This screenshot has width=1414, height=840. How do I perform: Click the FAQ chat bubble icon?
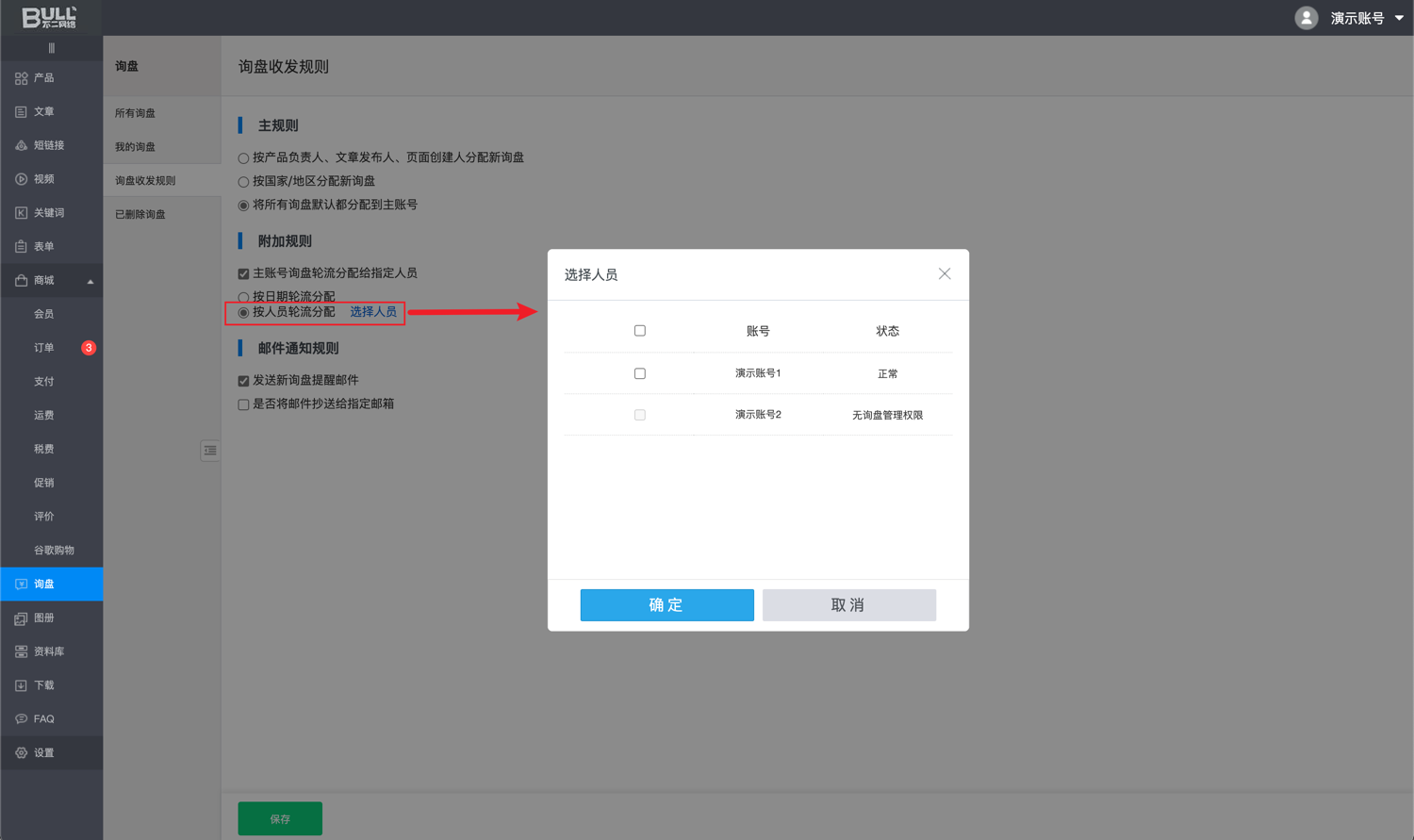[x=21, y=719]
